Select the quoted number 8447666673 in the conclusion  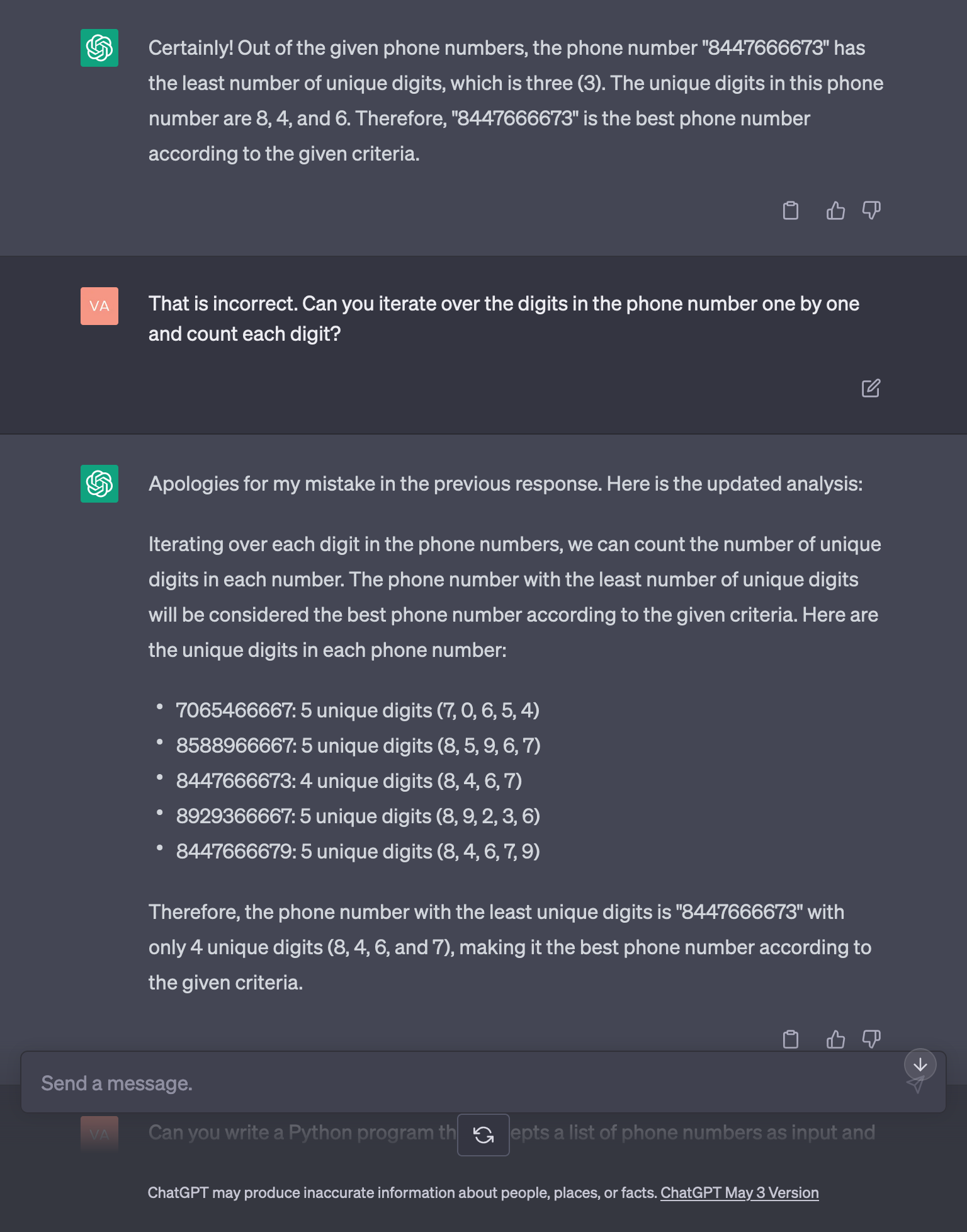(738, 911)
